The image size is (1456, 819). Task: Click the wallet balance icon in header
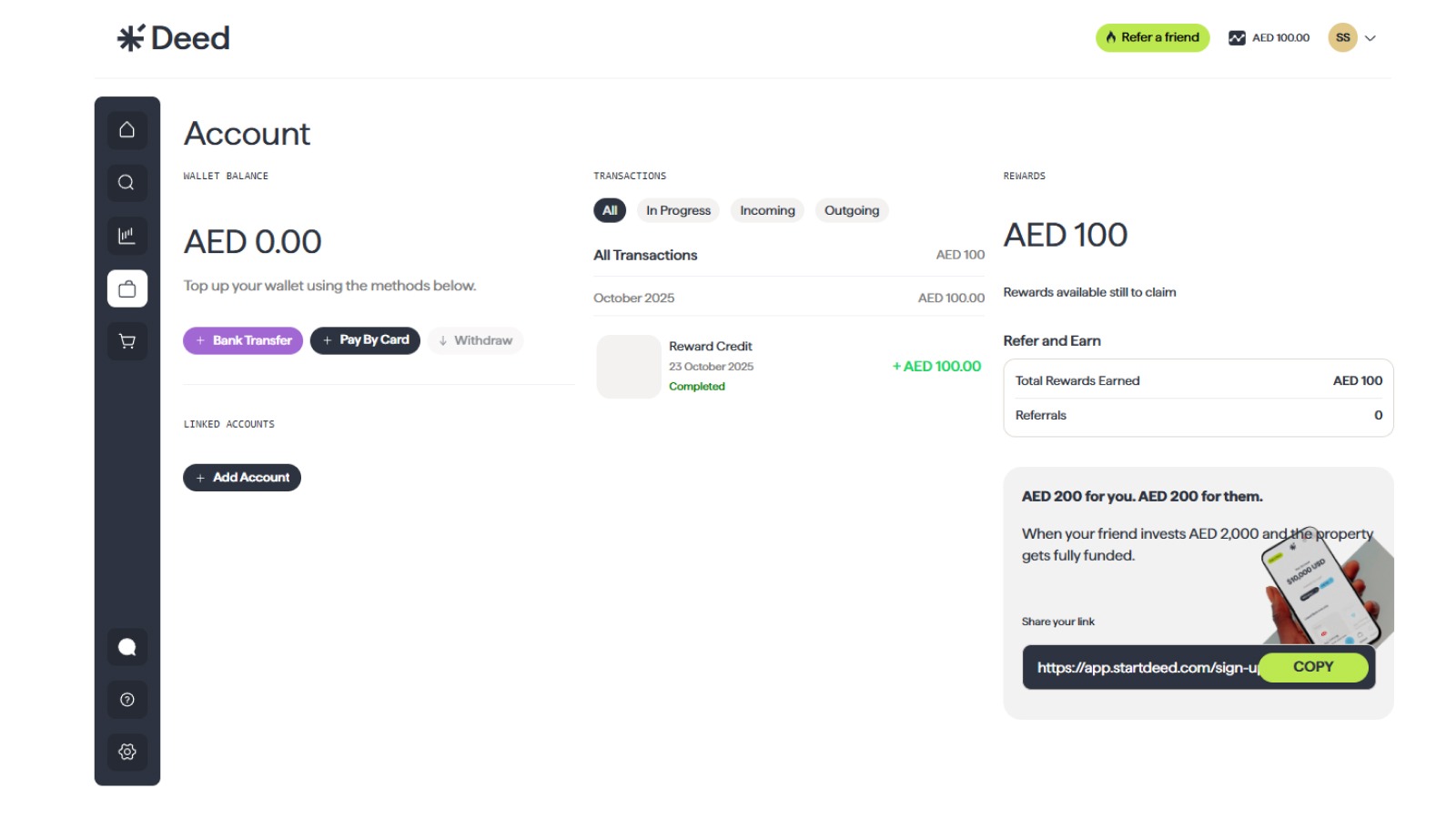click(x=1237, y=38)
